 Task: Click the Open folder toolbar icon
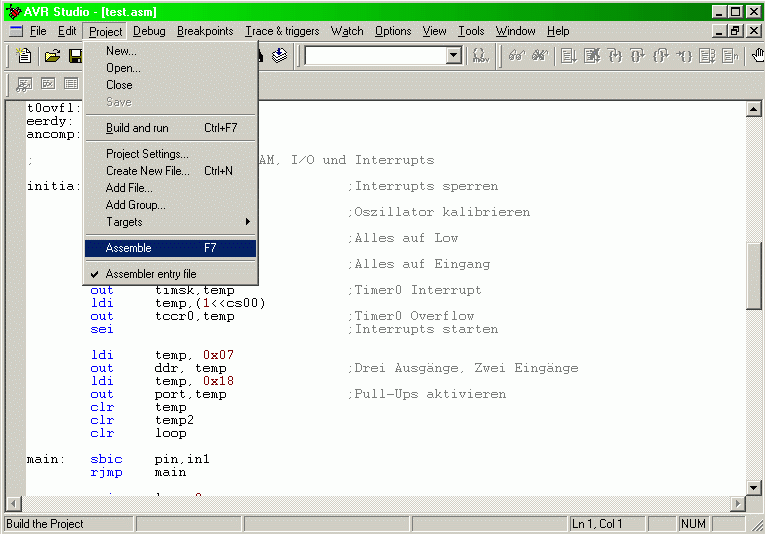tap(52, 56)
